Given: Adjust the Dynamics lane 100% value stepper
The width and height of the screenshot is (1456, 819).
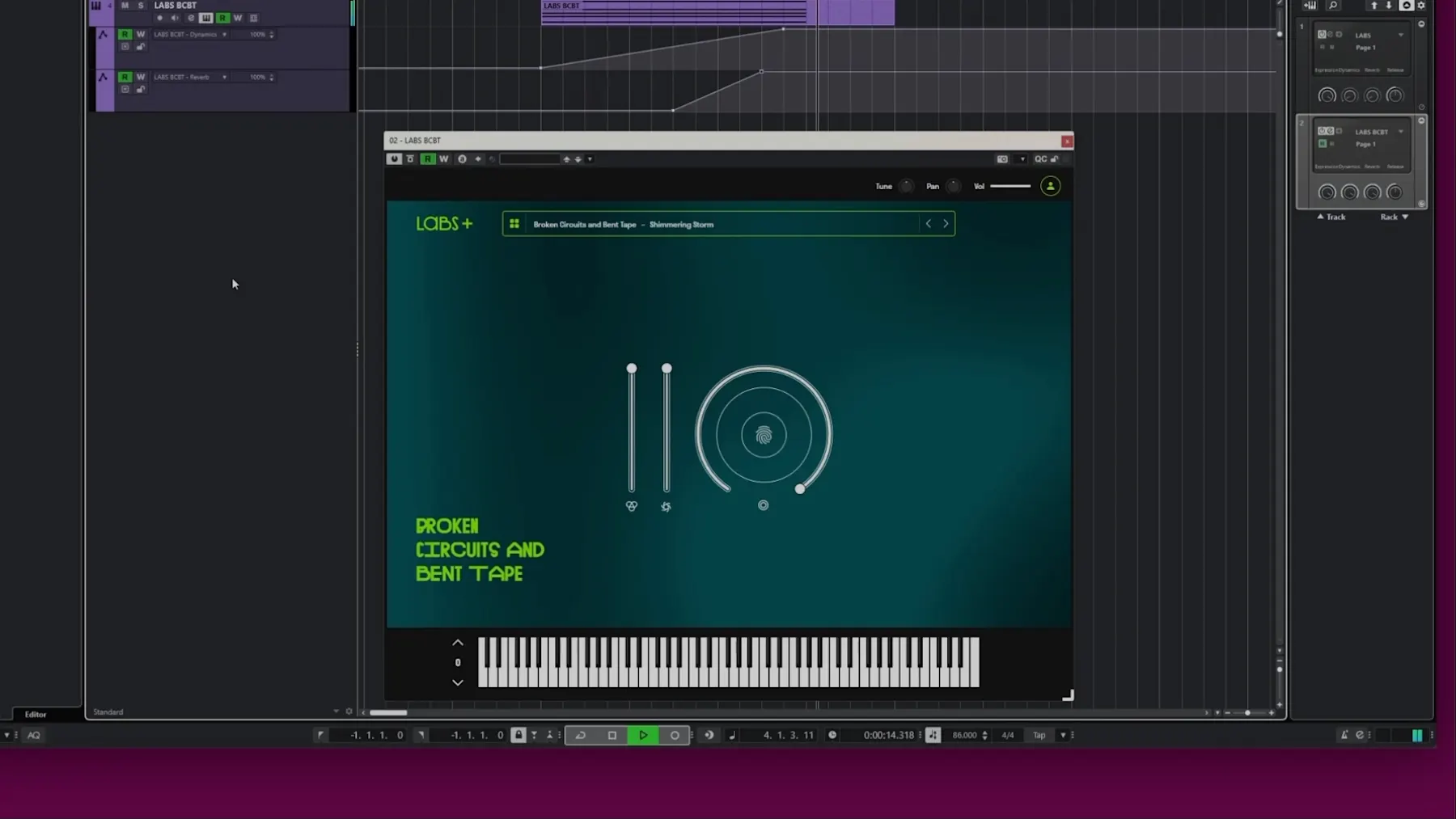Looking at the screenshot, I should click(x=271, y=35).
